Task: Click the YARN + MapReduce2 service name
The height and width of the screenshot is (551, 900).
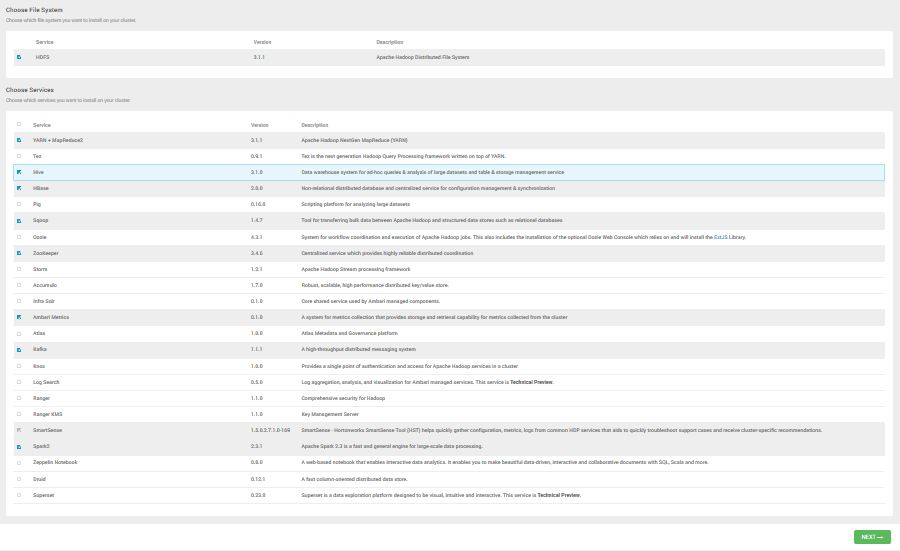Action: [x=58, y=140]
